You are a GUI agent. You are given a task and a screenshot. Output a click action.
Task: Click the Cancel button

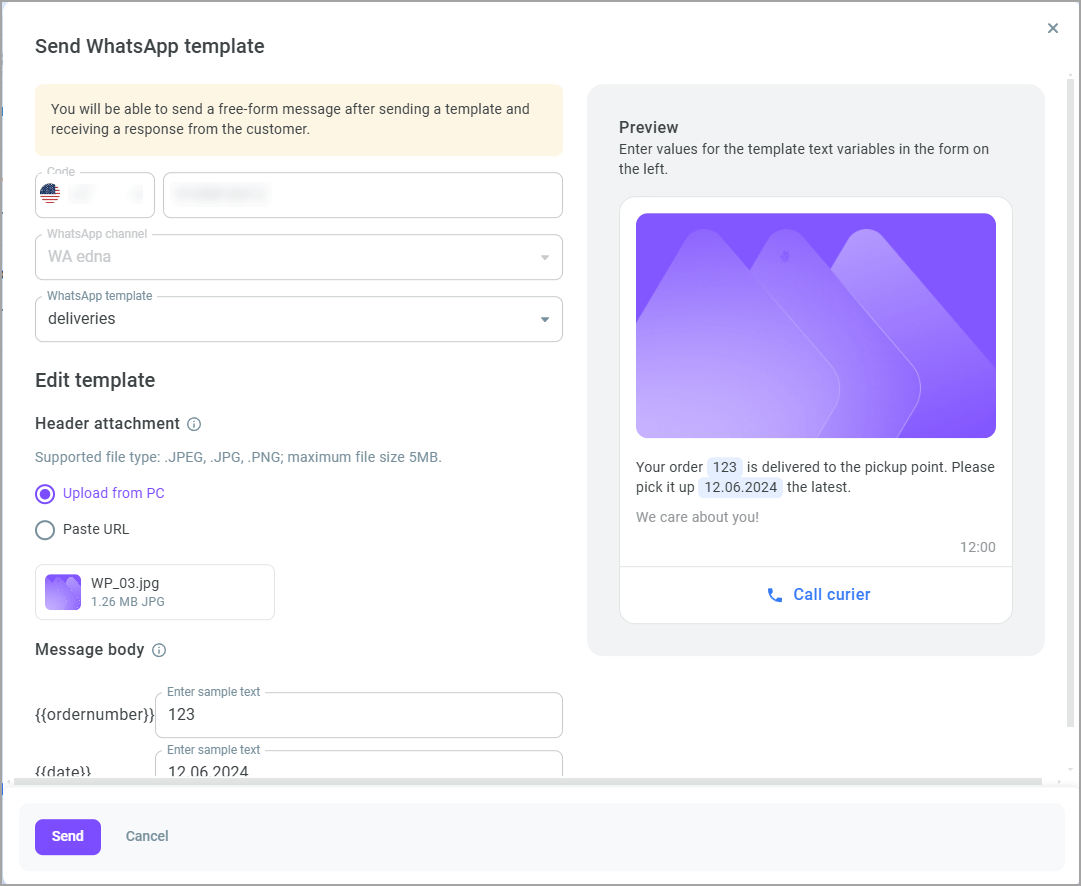(147, 836)
